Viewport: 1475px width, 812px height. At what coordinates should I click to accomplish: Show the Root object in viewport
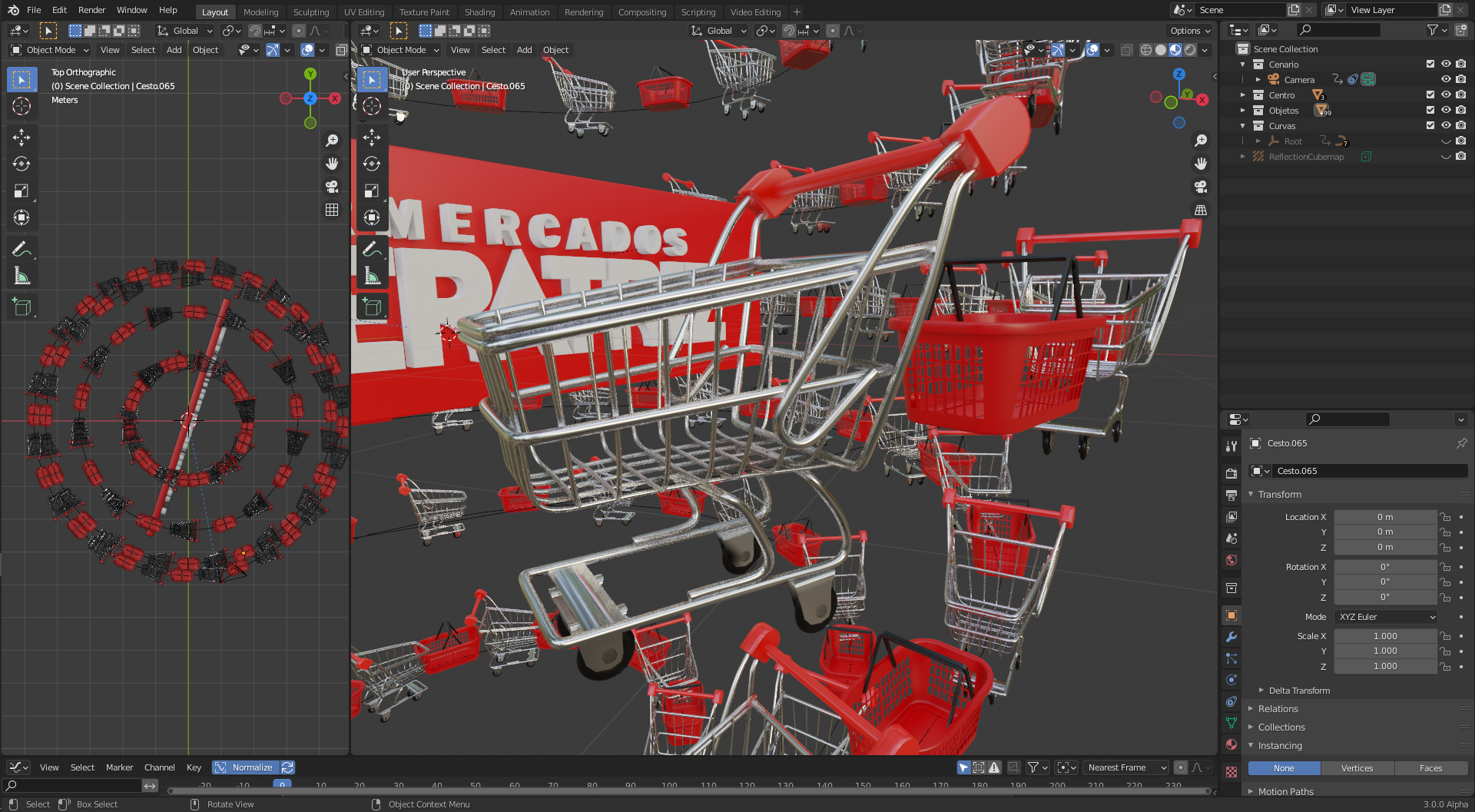pyautogui.click(x=1446, y=141)
